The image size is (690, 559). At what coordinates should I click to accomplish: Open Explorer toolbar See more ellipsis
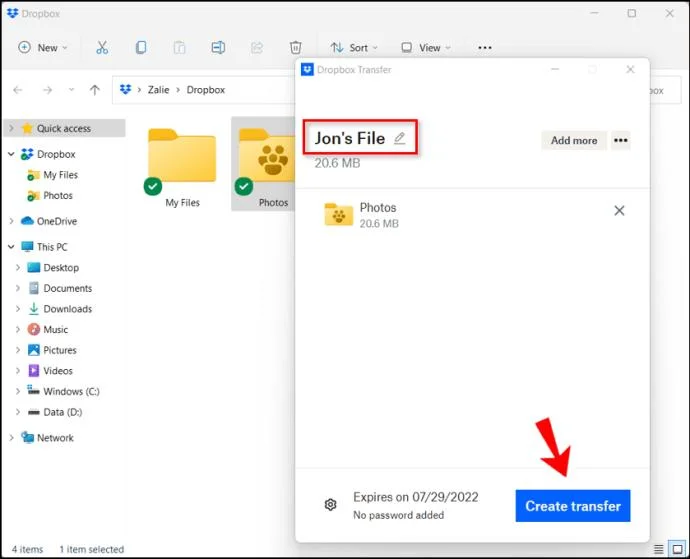click(484, 48)
